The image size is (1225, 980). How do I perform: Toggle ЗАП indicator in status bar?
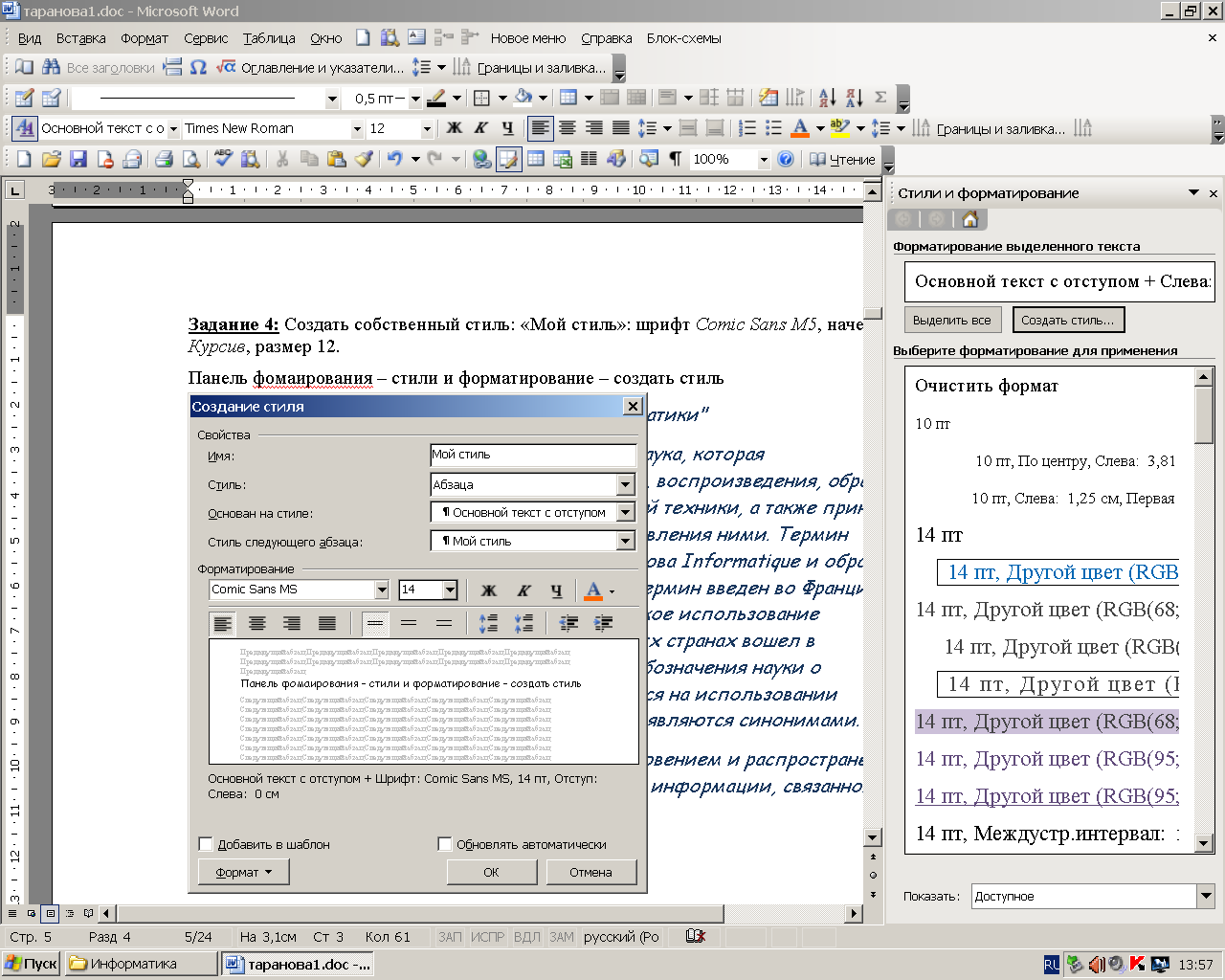click(x=450, y=937)
